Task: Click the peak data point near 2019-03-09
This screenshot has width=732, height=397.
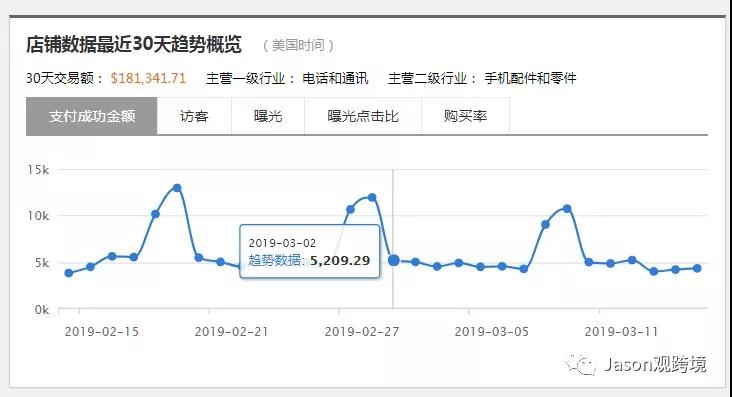Action: pos(567,209)
